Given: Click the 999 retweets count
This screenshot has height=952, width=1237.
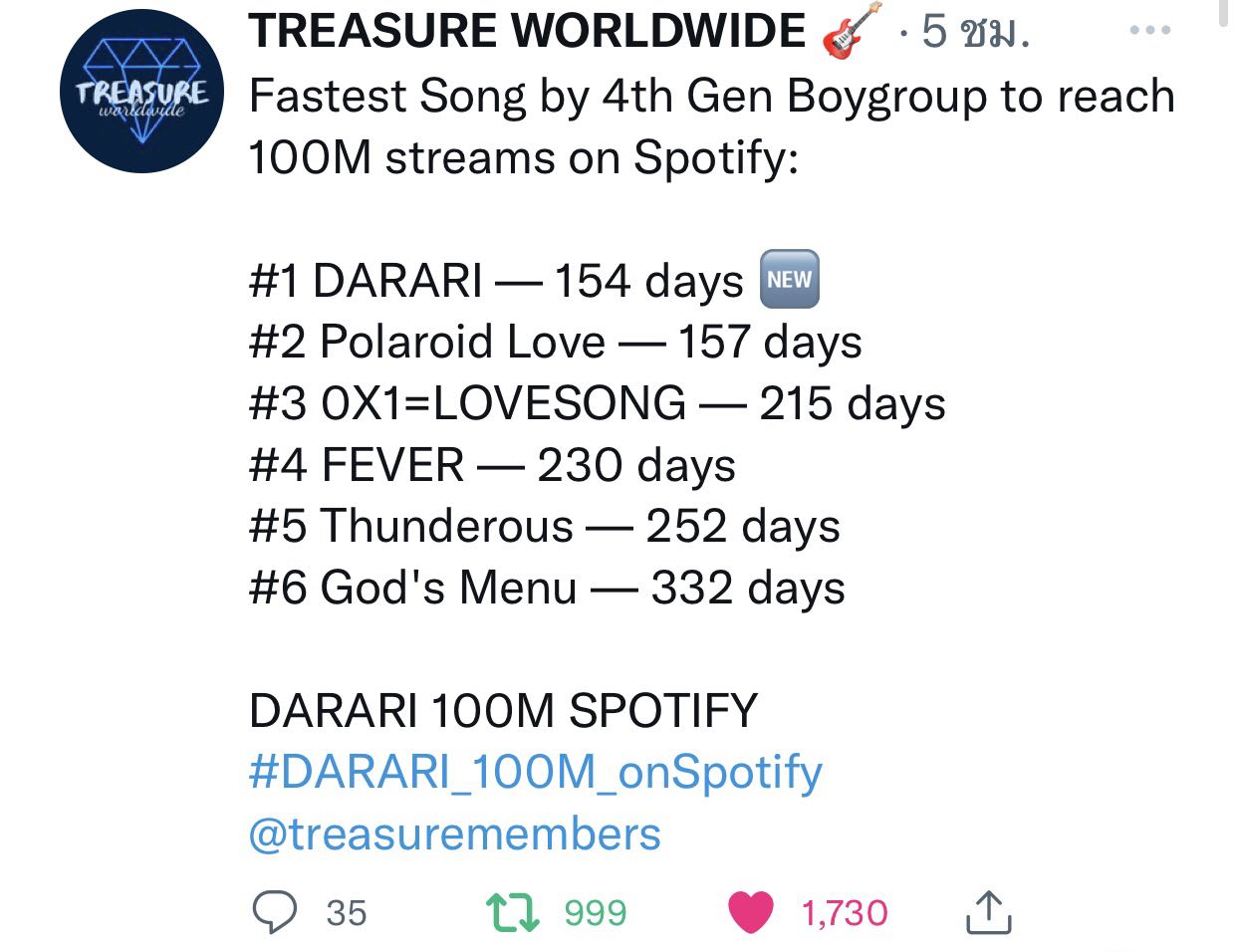Looking at the screenshot, I should pyautogui.click(x=596, y=913).
